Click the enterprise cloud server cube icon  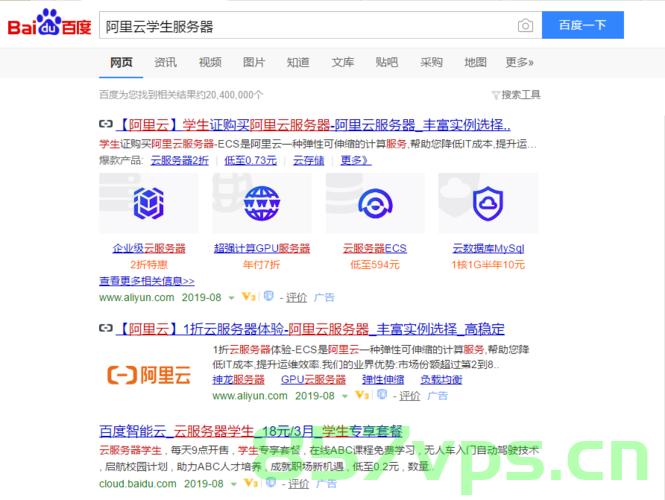tap(148, 204)
